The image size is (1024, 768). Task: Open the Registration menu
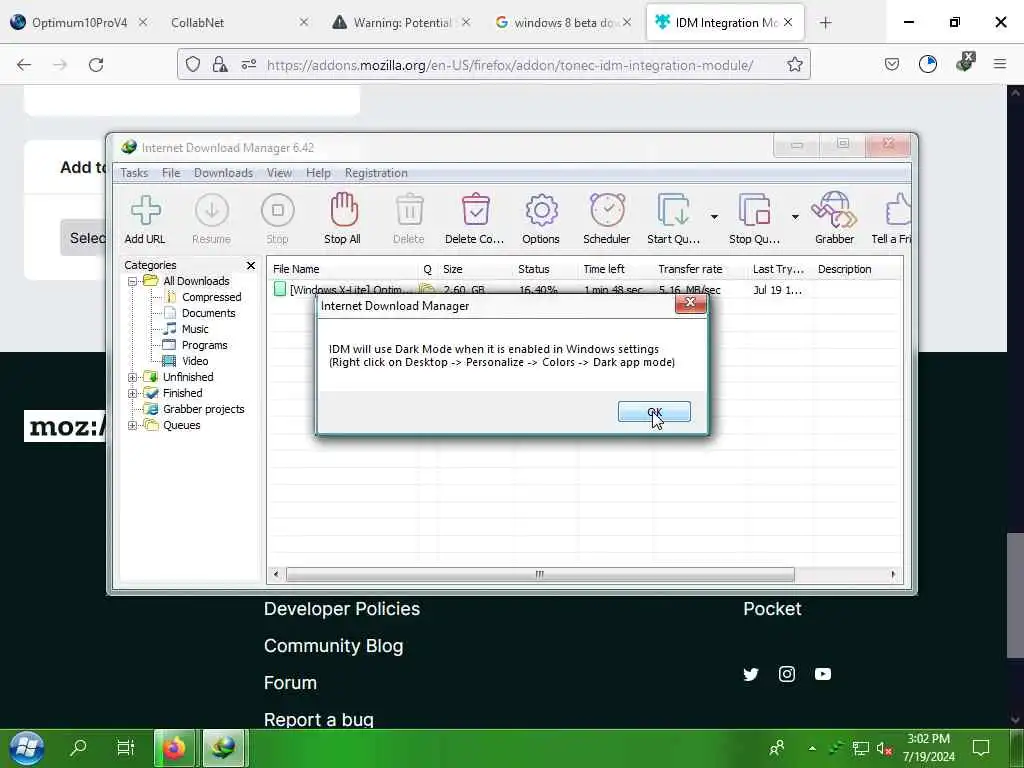(x=376, y=173)
